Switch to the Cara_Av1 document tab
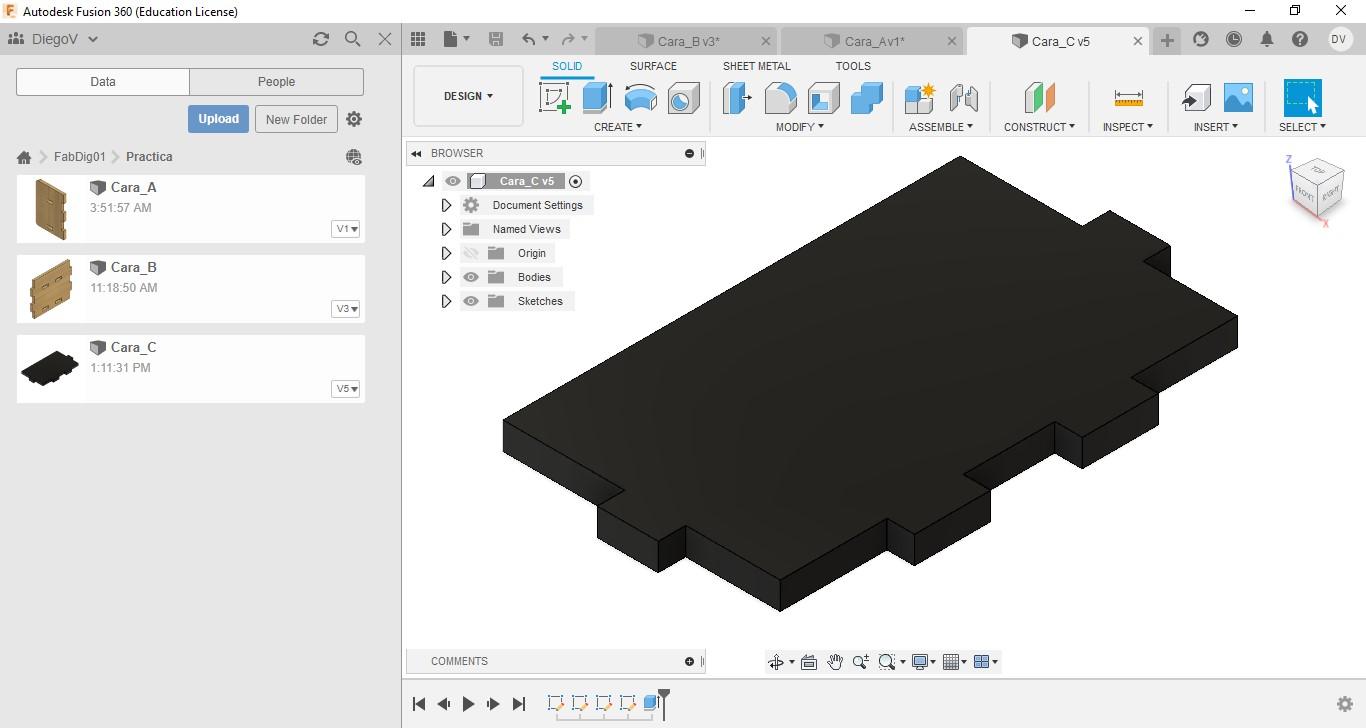Screen dimensions: 1366x728 click(x=873, y=41)
